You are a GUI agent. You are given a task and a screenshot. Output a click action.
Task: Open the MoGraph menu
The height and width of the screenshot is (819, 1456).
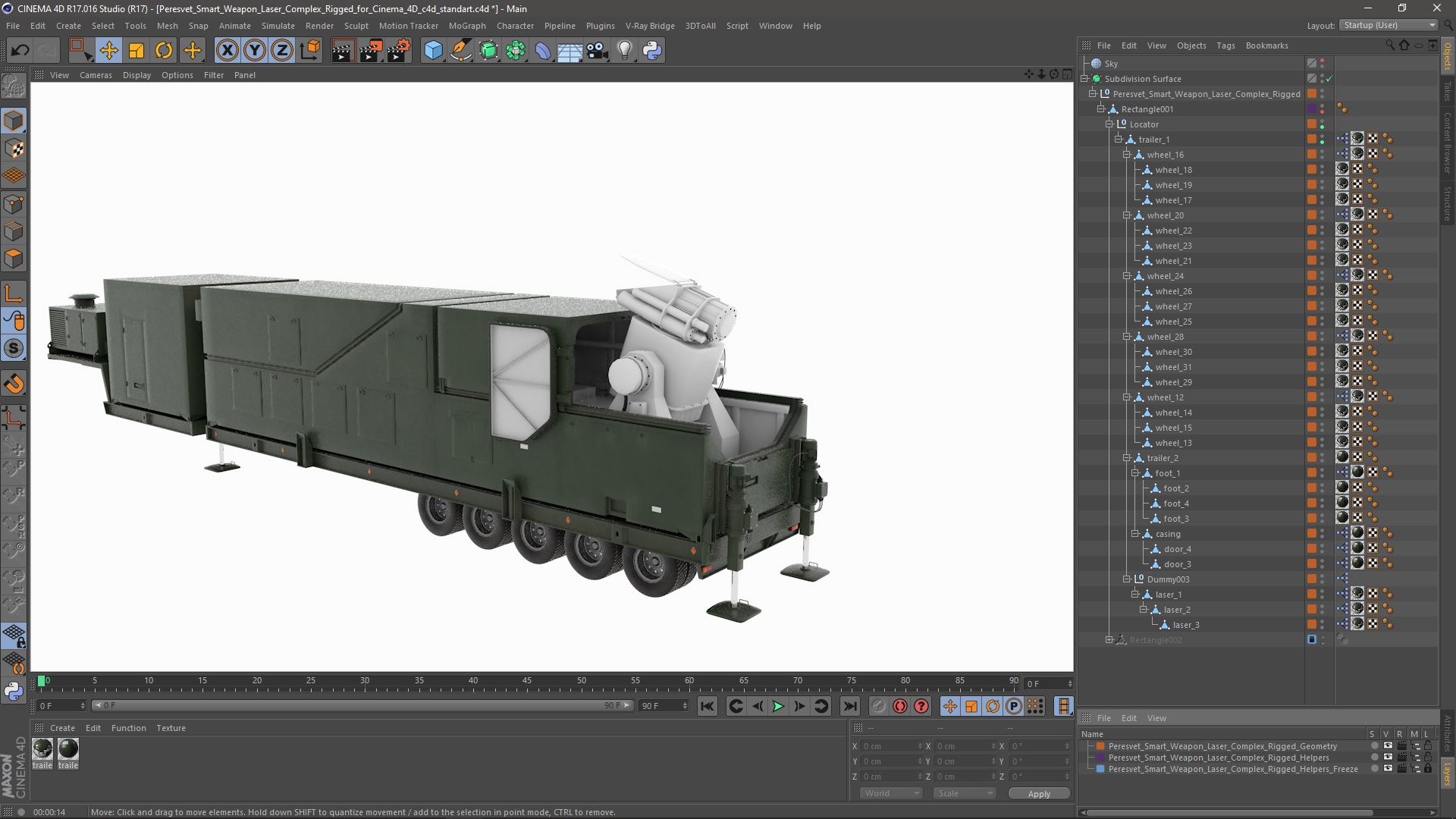pyautogui.click(x=466, y=26)
